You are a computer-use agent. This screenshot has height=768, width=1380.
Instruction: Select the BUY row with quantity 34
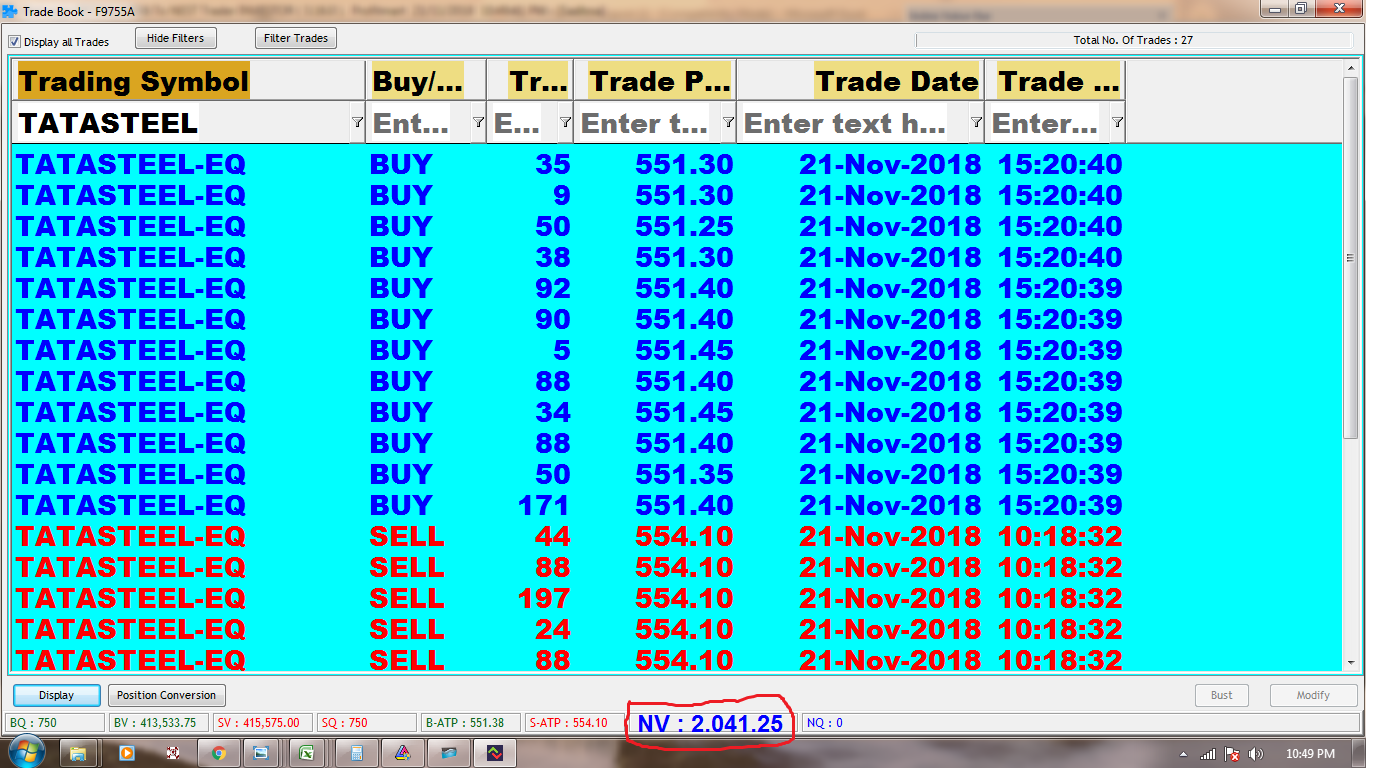tap(676, 412)
